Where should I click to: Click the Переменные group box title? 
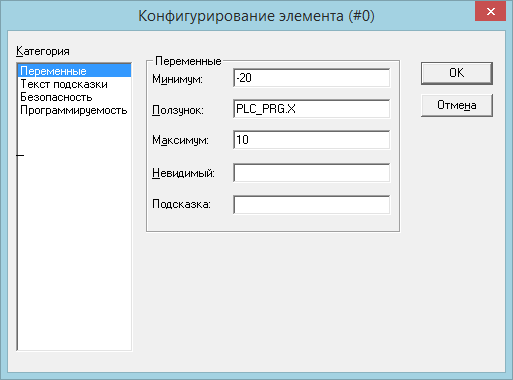pyautogui.click(x=188, y=61)
